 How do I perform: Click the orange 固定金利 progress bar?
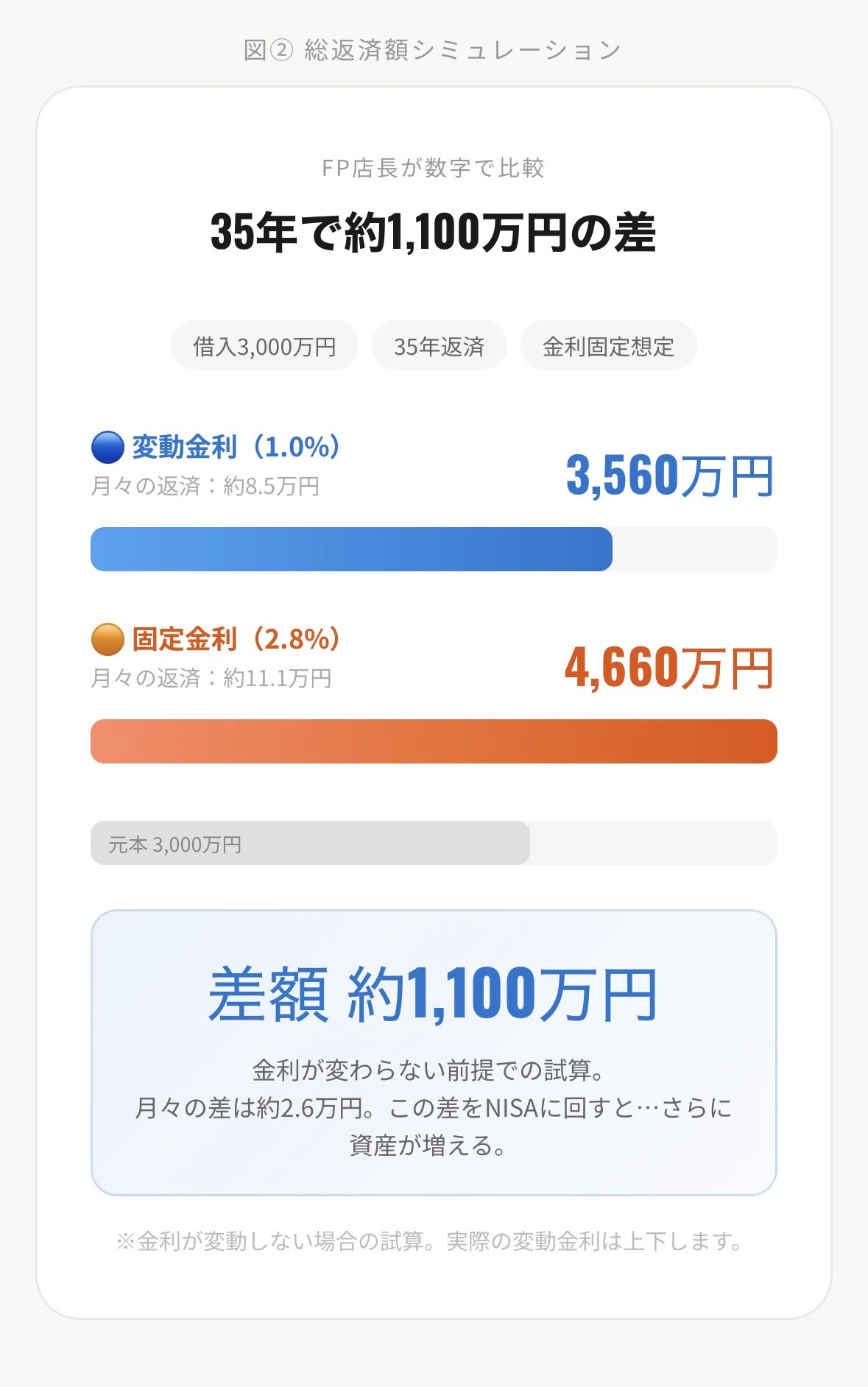click(434, 741)
